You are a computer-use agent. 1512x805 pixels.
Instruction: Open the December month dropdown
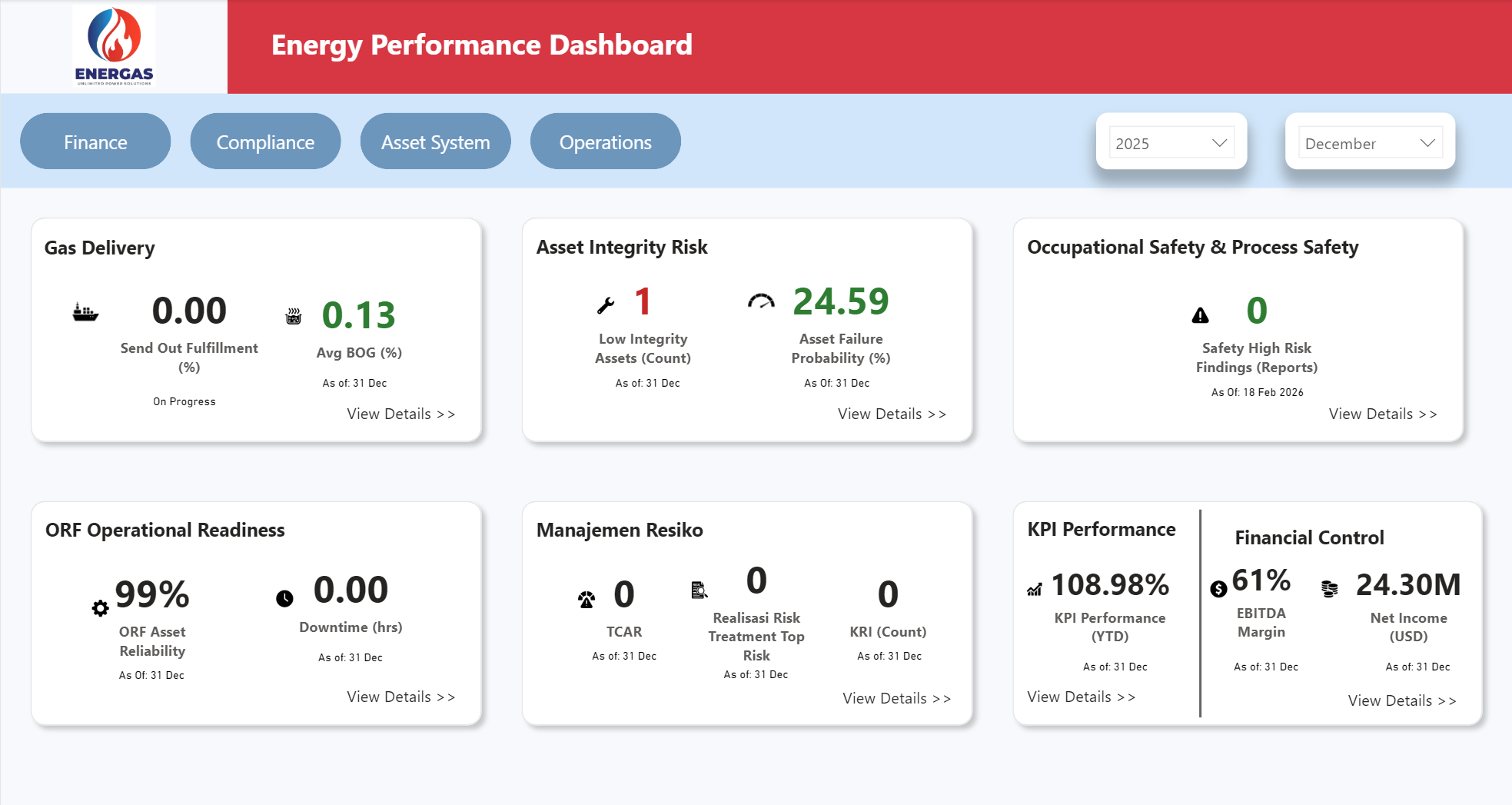click(x=1371, y=143)
